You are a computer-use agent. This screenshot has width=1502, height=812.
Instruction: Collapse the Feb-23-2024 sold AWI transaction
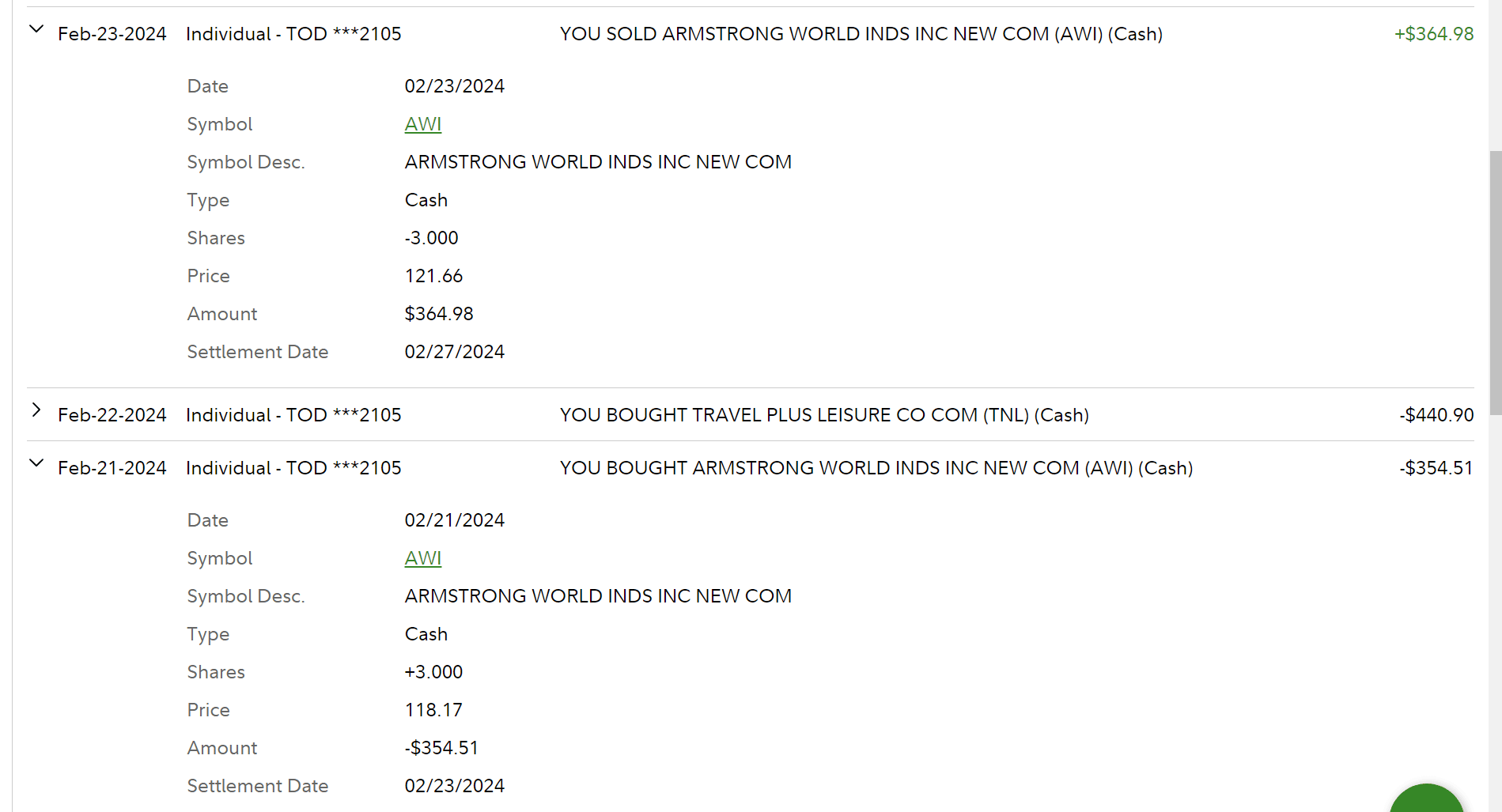(x=36, y=30)
